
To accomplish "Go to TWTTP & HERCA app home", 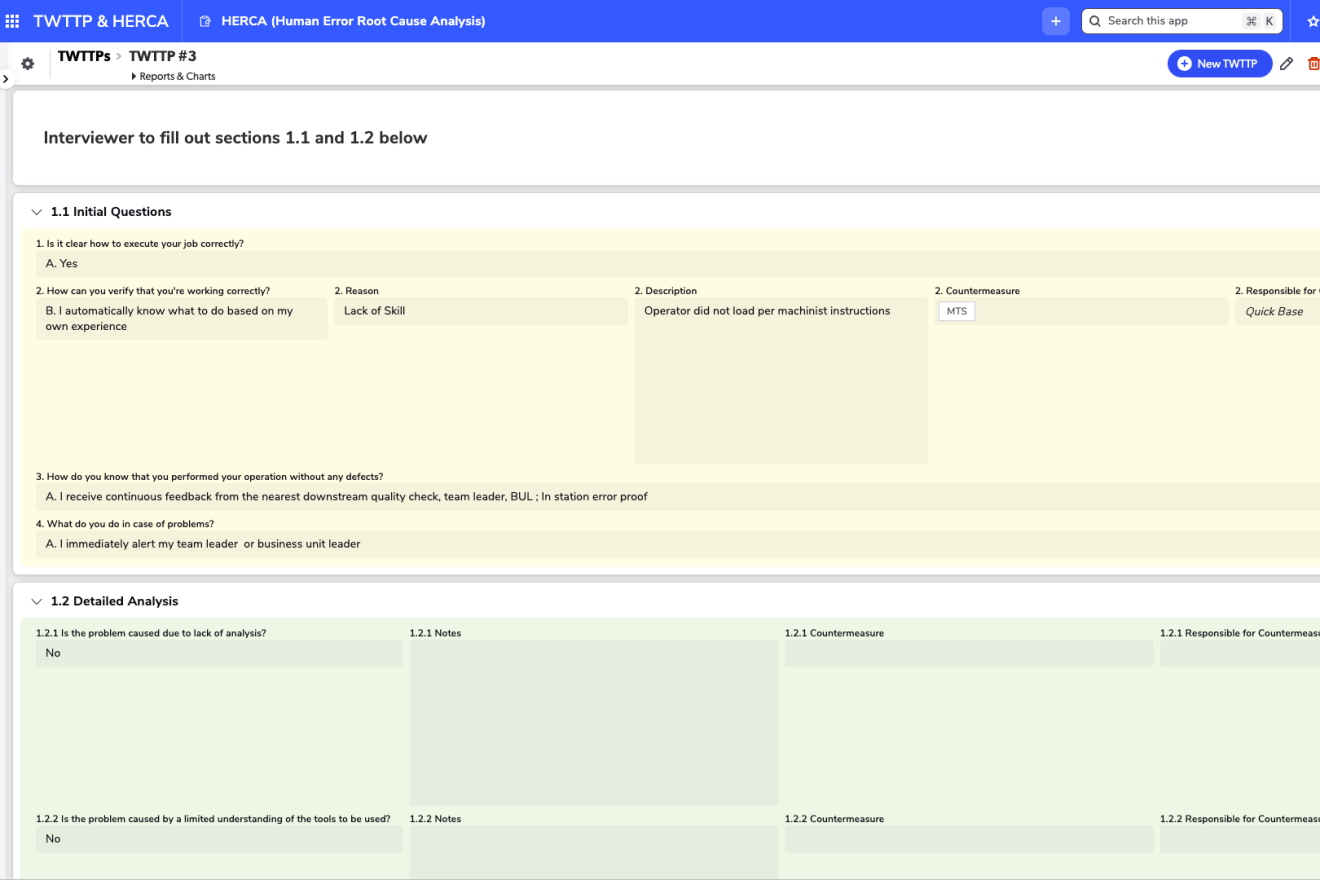I will [101, 21].
